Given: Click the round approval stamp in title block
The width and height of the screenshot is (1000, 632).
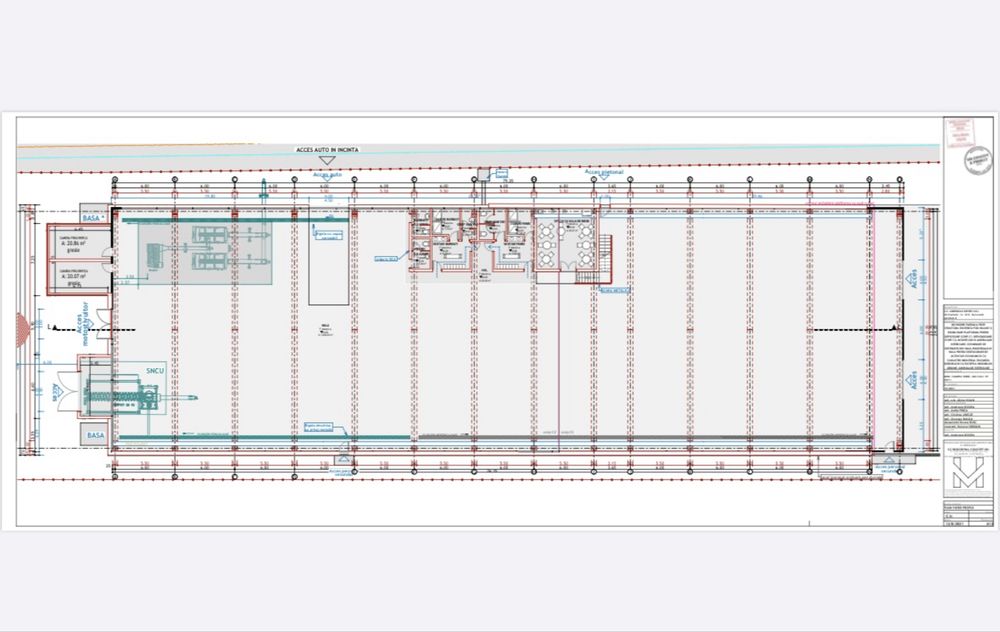Looking at the screenshot, I should (x=978, y=159).
